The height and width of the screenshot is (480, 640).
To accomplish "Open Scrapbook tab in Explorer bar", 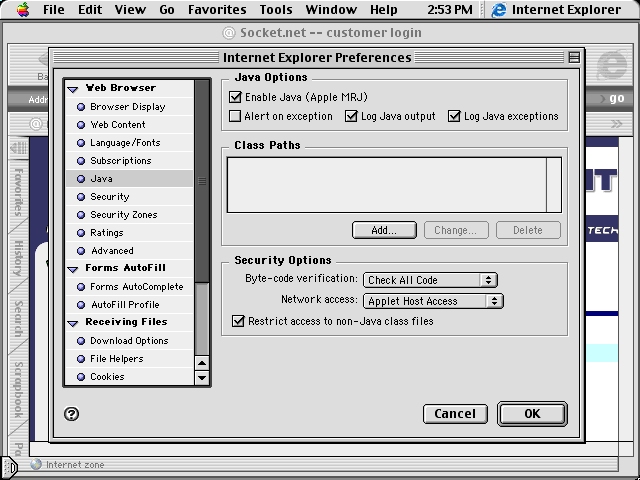I will 18,390.
